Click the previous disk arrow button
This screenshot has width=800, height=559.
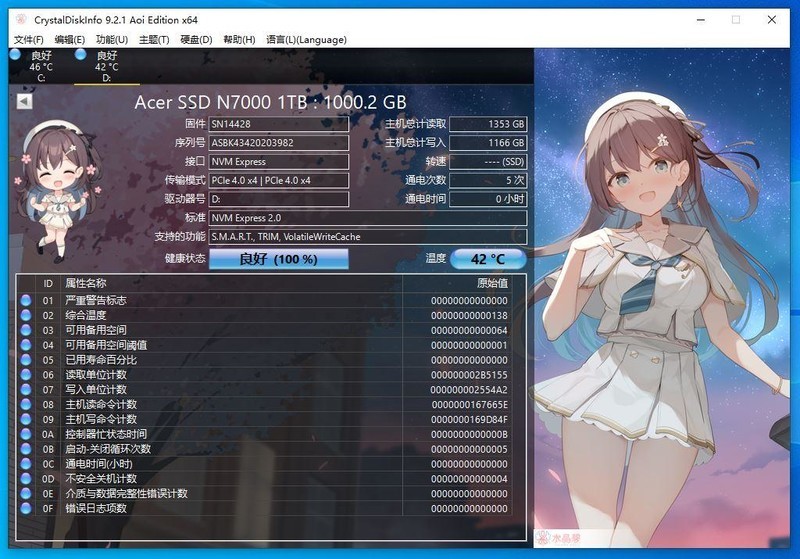(x=24, y=101)
